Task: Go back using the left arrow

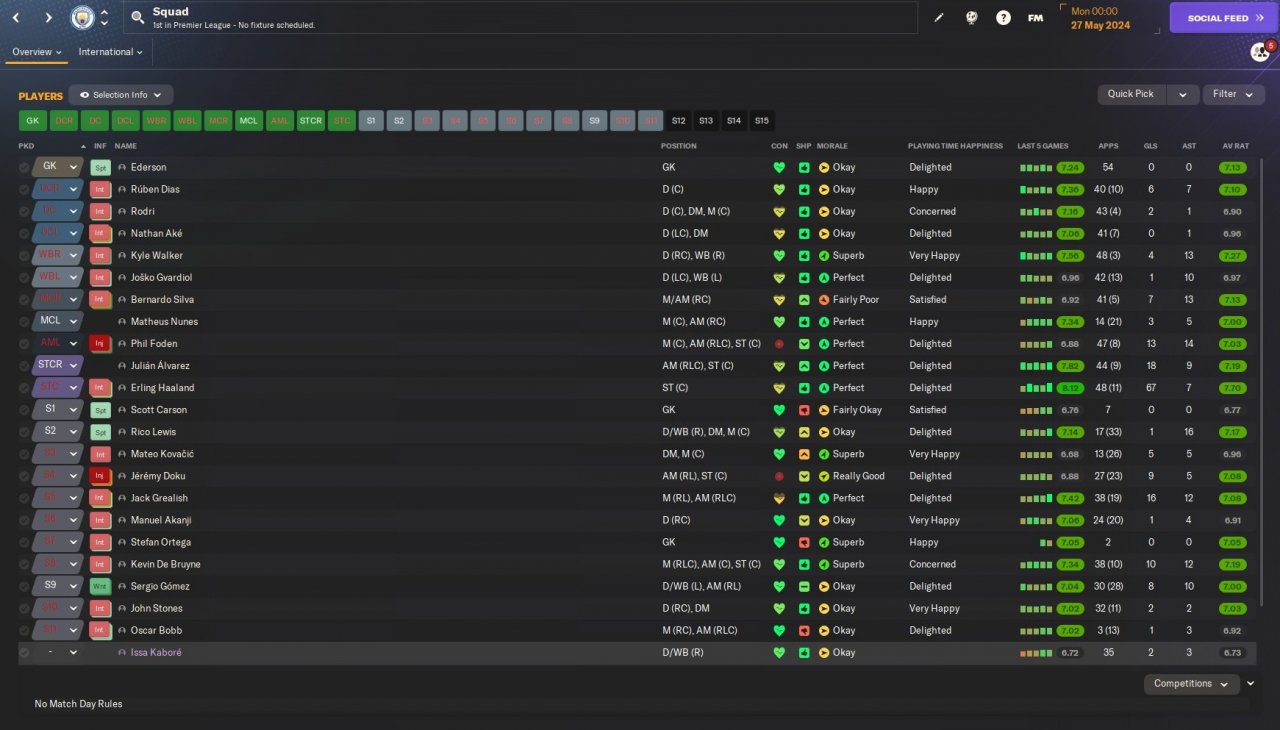Action: click(x=16, y=18)
